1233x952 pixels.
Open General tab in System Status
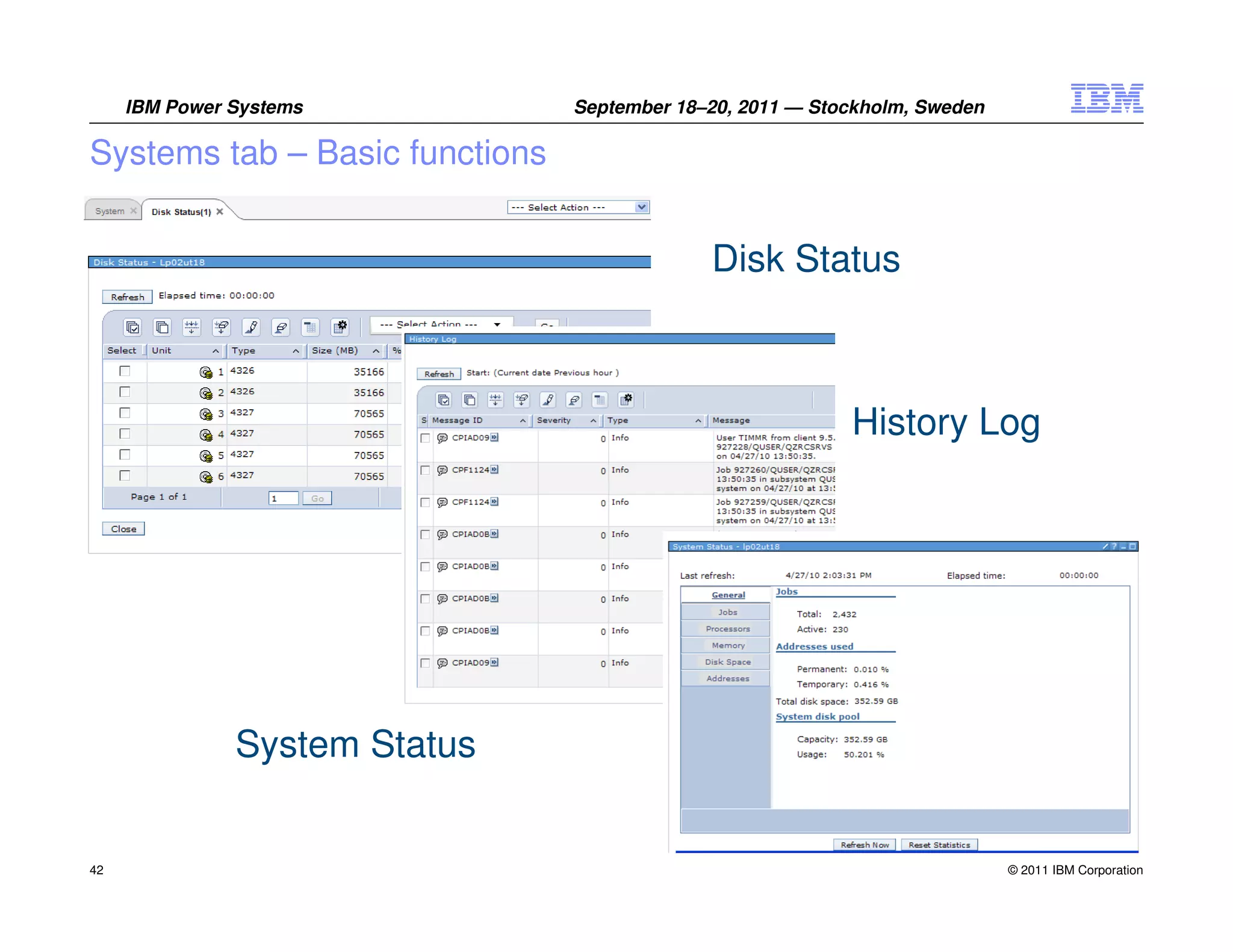(728, 595)
